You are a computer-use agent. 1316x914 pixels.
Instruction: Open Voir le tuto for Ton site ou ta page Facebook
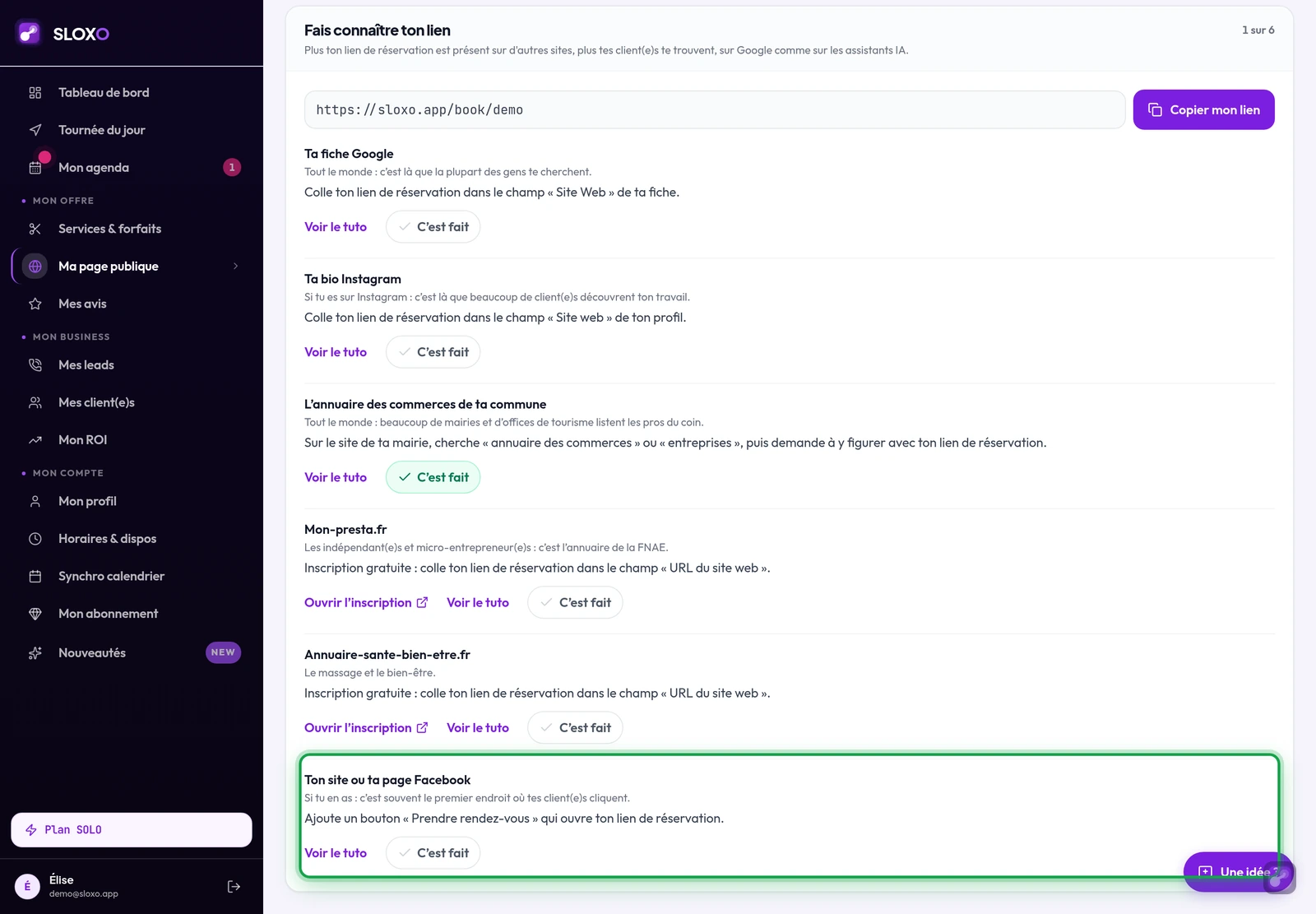coord(336,853)
